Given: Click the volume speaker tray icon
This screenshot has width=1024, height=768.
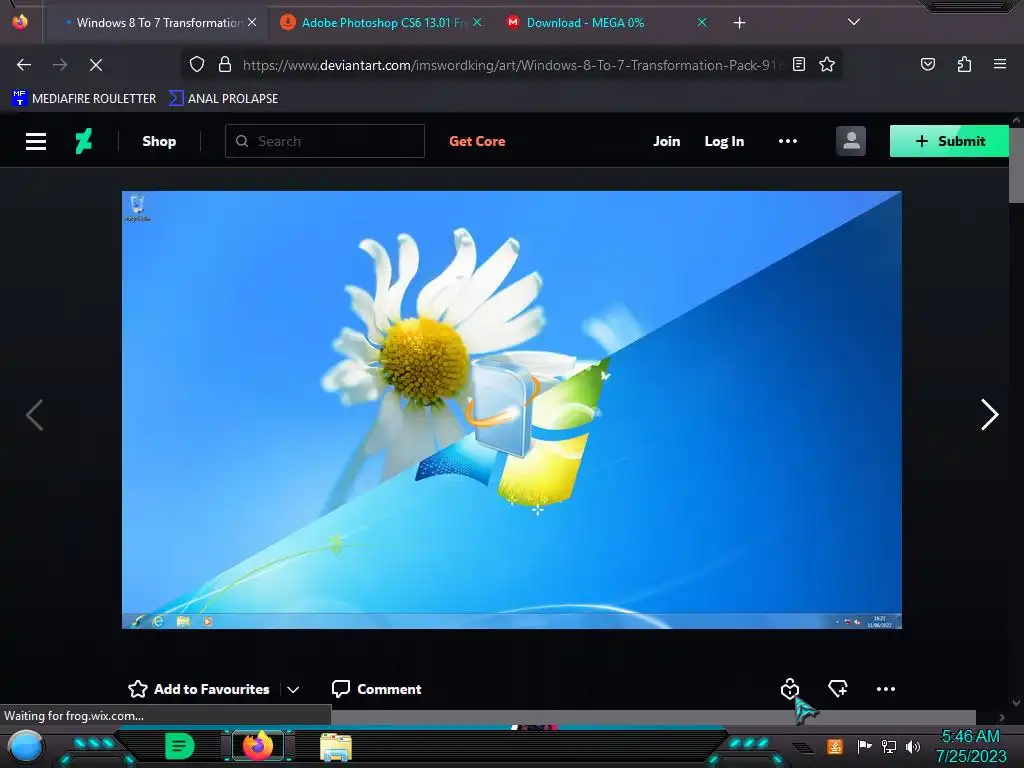Looking at the screenshot, I should point(913,746).
